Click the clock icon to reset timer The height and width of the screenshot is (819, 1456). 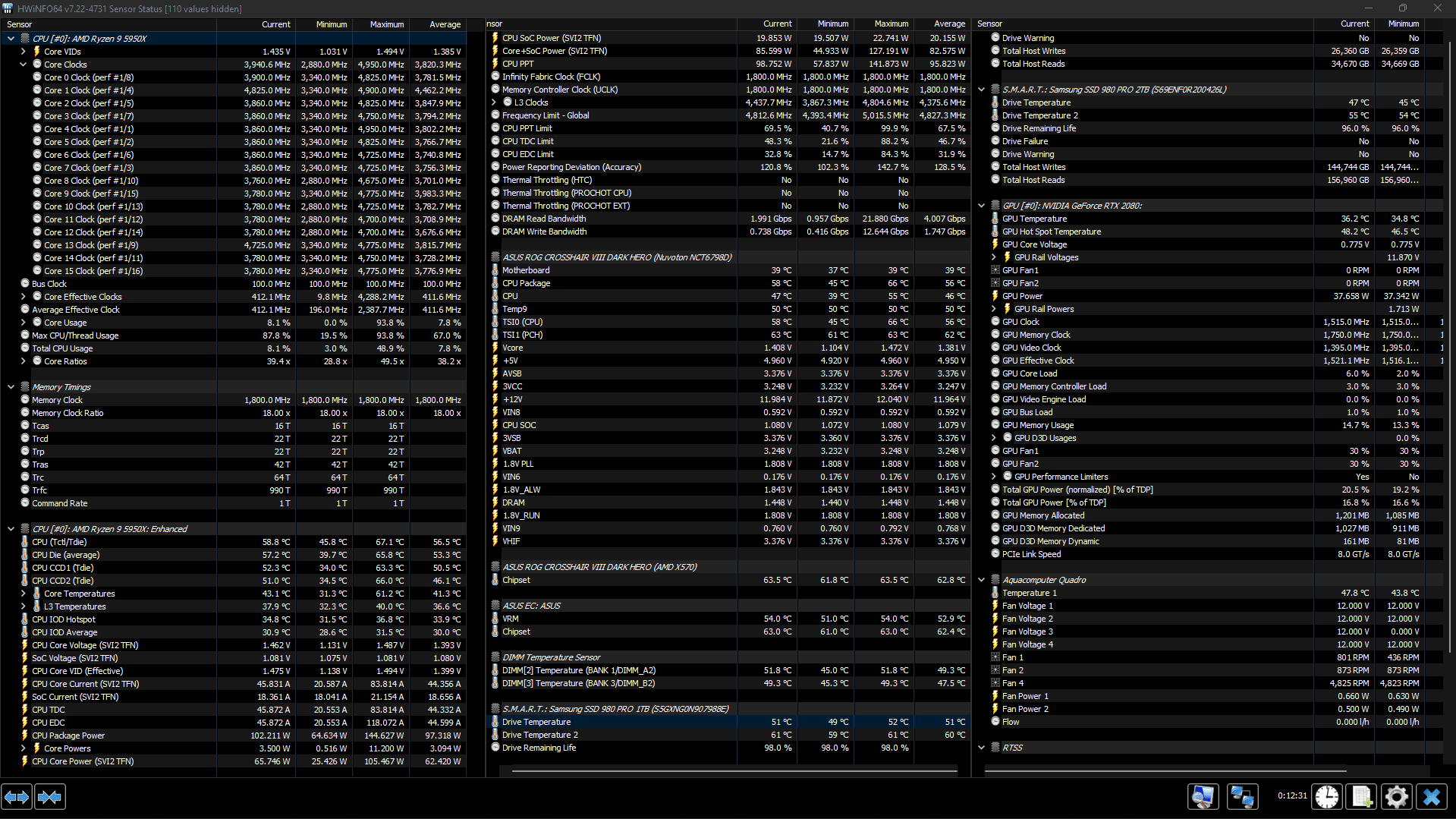[1327, 797]
